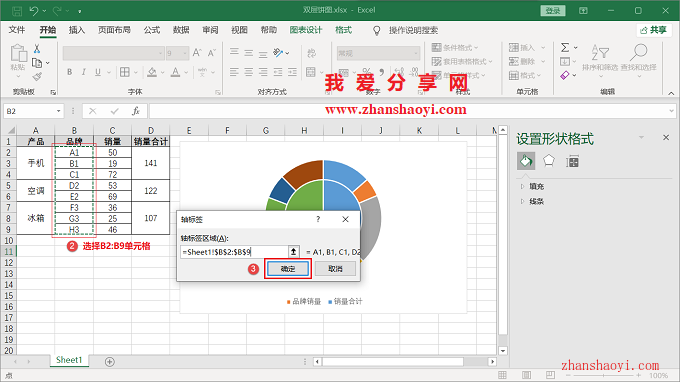Click the Orientation text angle icon
Viewport: 680px width, 382px height.
[278, 53]
